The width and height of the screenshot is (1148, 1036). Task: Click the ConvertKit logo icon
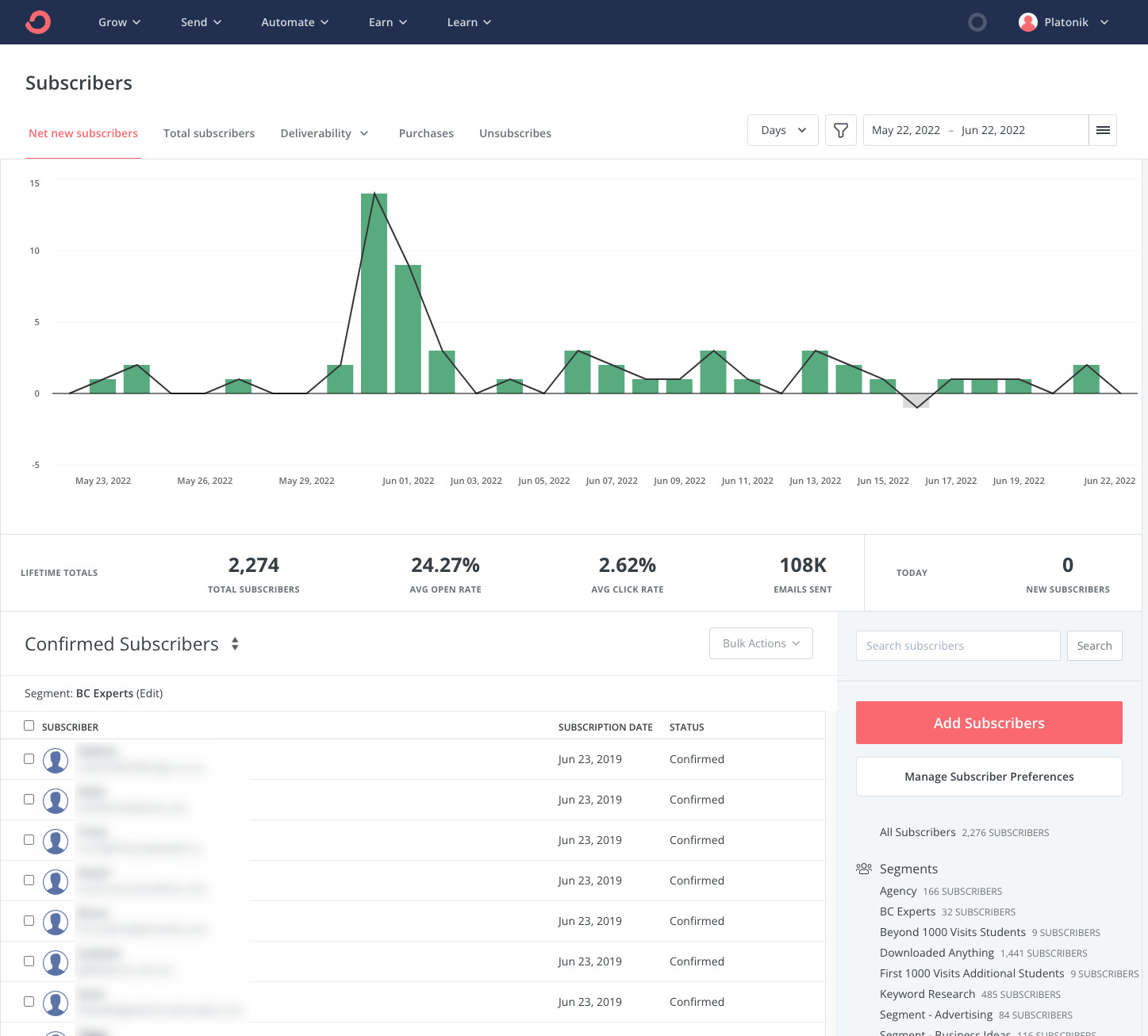[37, 22]
